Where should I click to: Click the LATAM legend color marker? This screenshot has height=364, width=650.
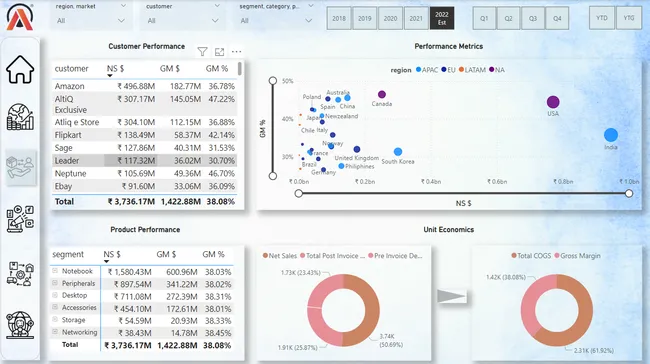[x=461, y=70]
